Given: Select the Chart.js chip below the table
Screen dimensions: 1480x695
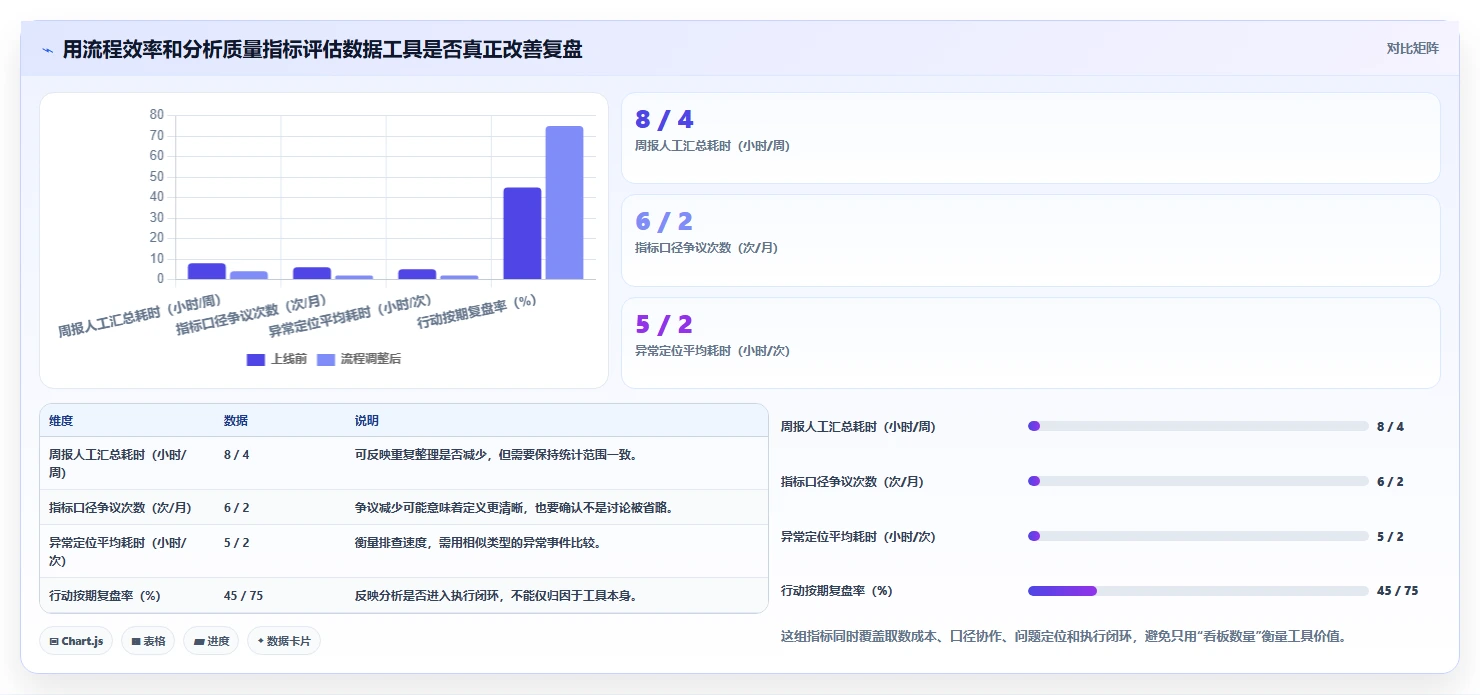Looking at the screenshot, I should (76, 641).
